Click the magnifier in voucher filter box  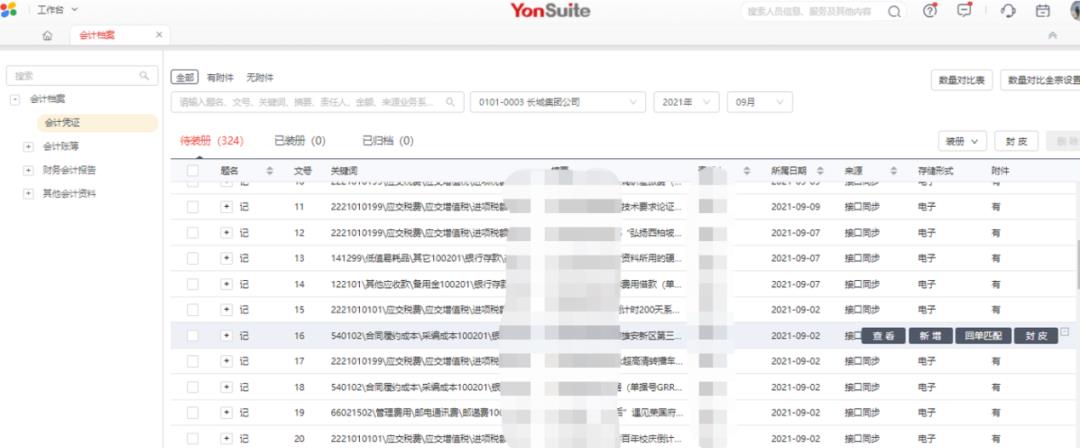pos(450,102)
